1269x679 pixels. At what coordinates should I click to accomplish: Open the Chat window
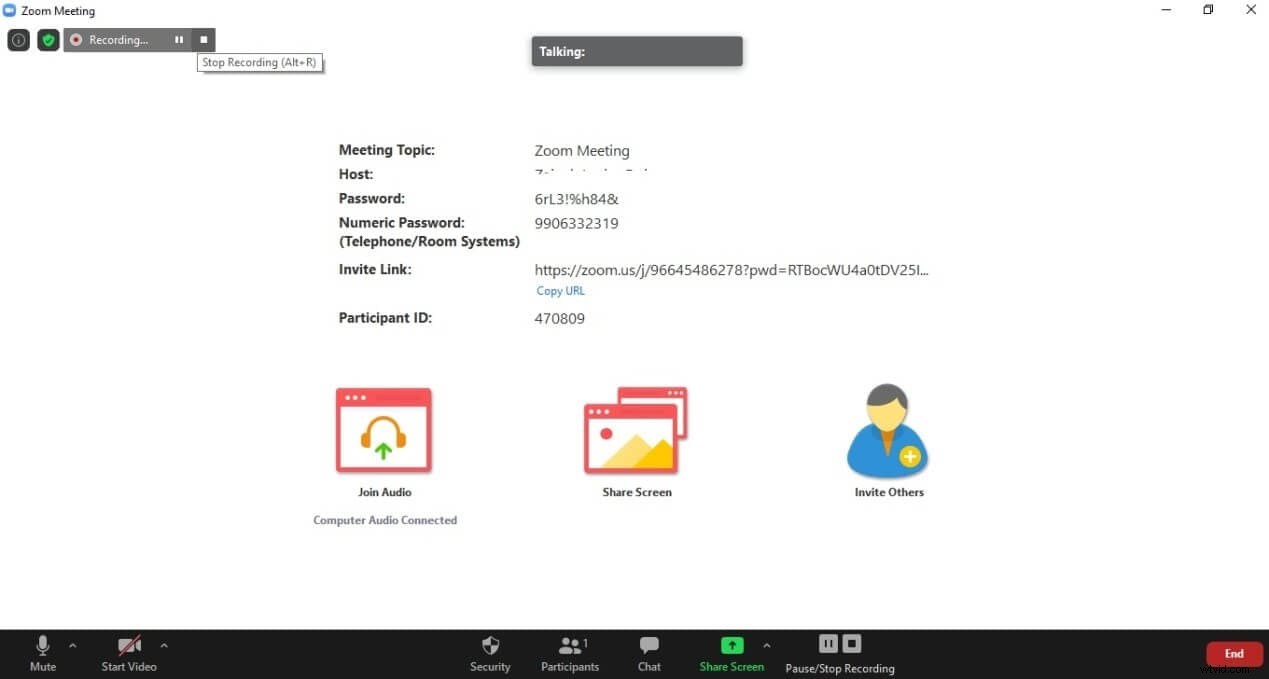tap(649, 653)
